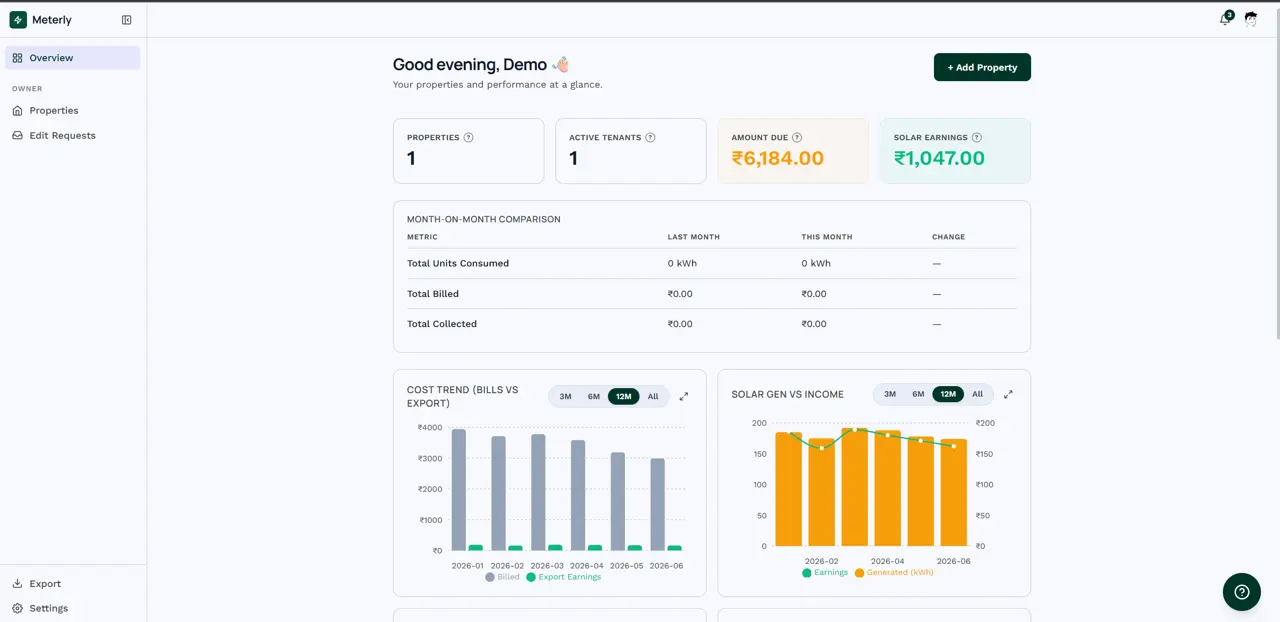Click the Properties info help icon

click(469, 138)
